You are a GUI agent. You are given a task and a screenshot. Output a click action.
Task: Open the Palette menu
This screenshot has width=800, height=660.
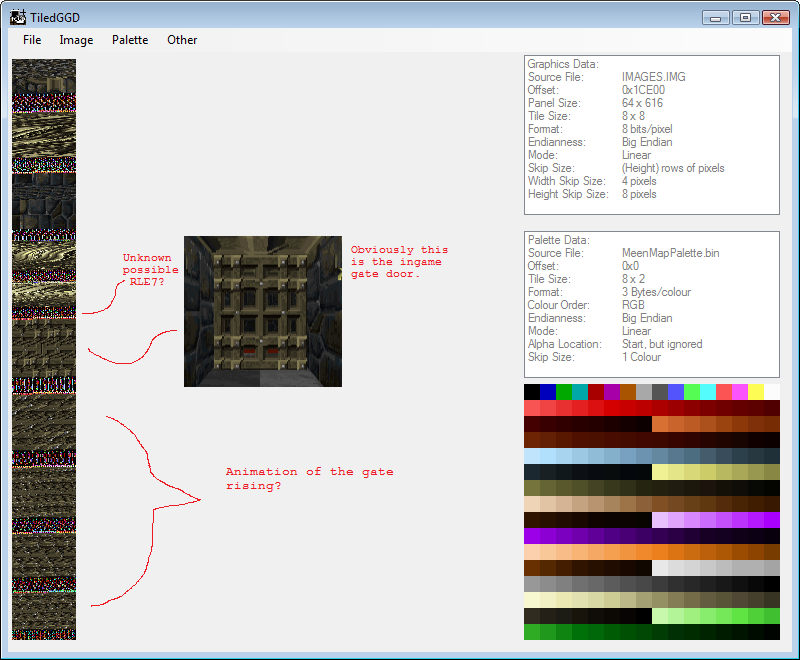point(130,40)
